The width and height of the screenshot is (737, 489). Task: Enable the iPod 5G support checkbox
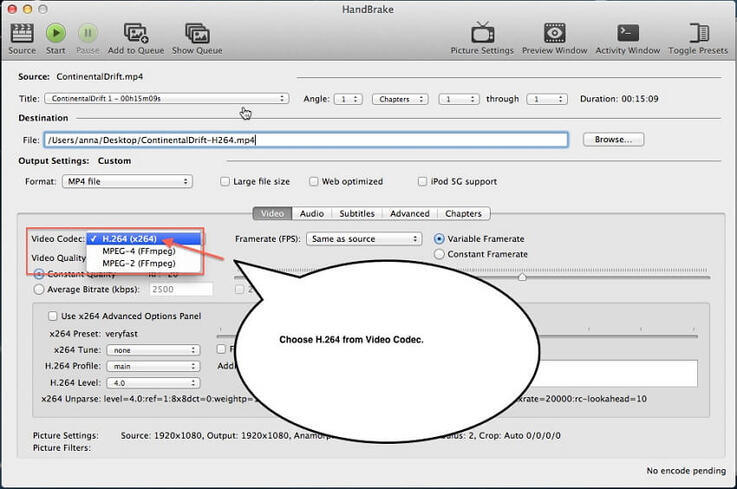tap(423, 181)
